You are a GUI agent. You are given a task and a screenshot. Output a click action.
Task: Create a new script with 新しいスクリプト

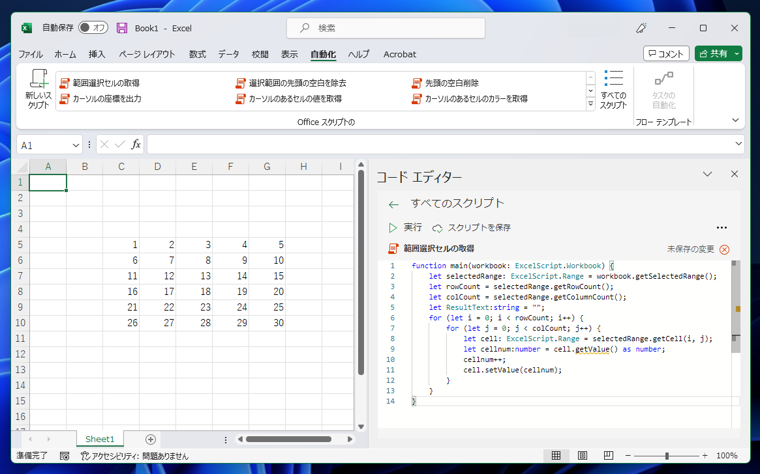click(x=38, y=89)
